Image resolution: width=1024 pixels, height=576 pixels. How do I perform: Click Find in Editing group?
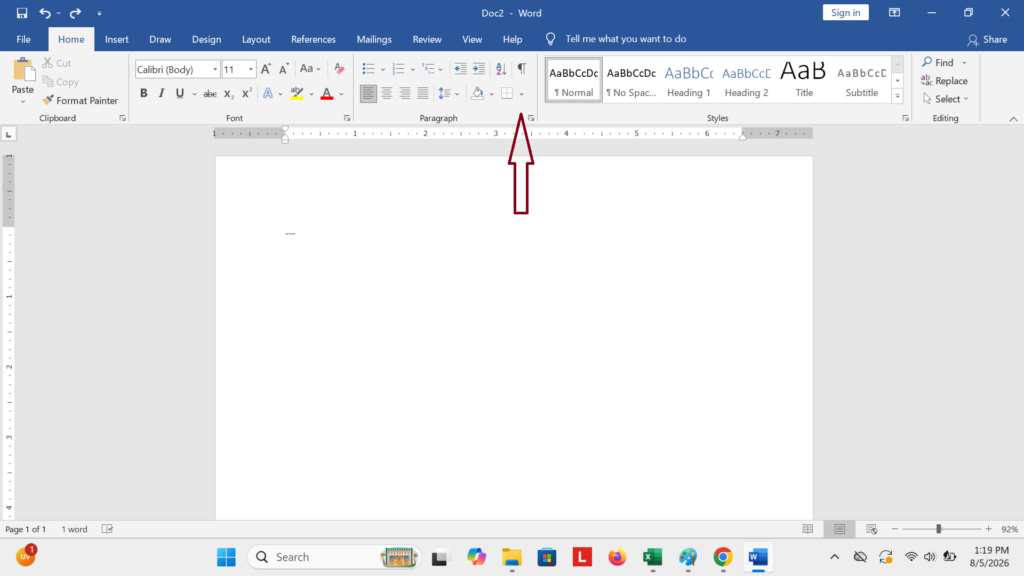[x=938, y=63]
